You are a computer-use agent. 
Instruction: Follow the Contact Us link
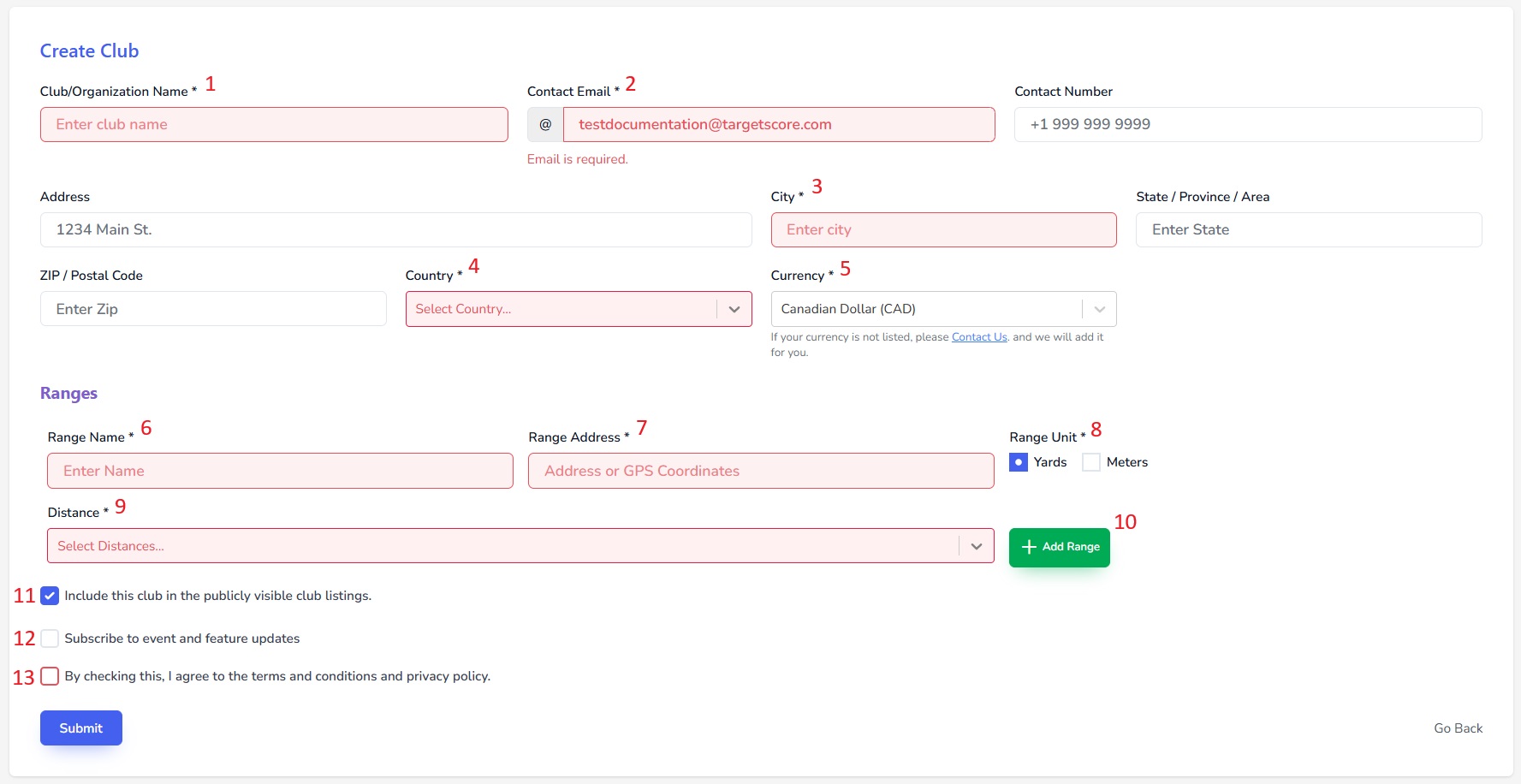[978, 337]
